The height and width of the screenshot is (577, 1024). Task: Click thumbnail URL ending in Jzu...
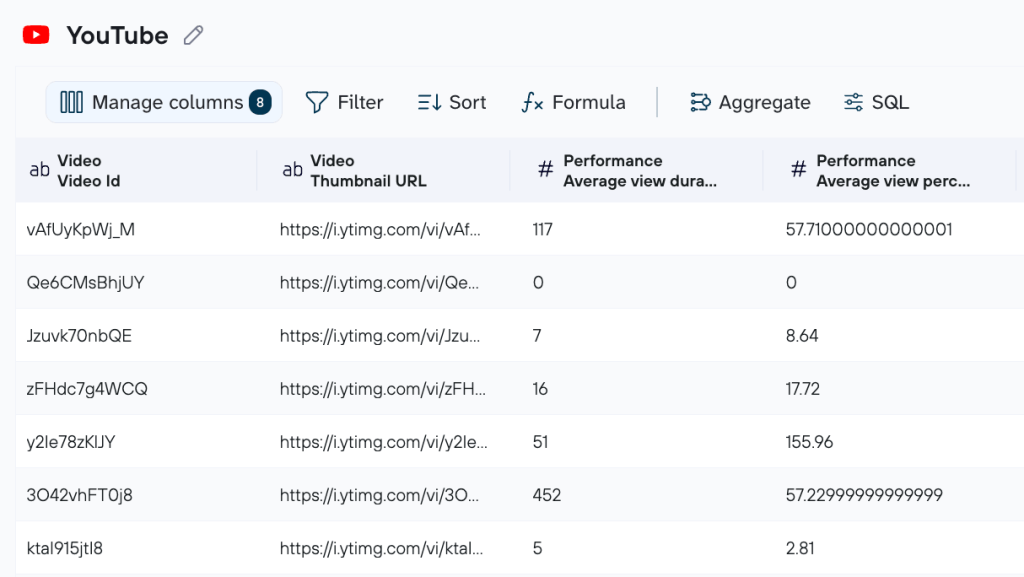[x=380, y=335]
